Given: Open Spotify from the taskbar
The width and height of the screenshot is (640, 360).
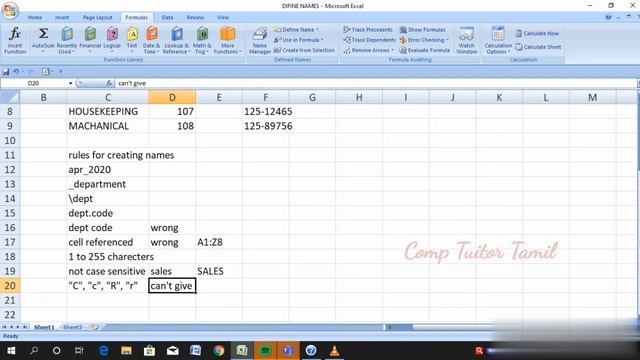Looking at the screenshot, I should [265, 351].
